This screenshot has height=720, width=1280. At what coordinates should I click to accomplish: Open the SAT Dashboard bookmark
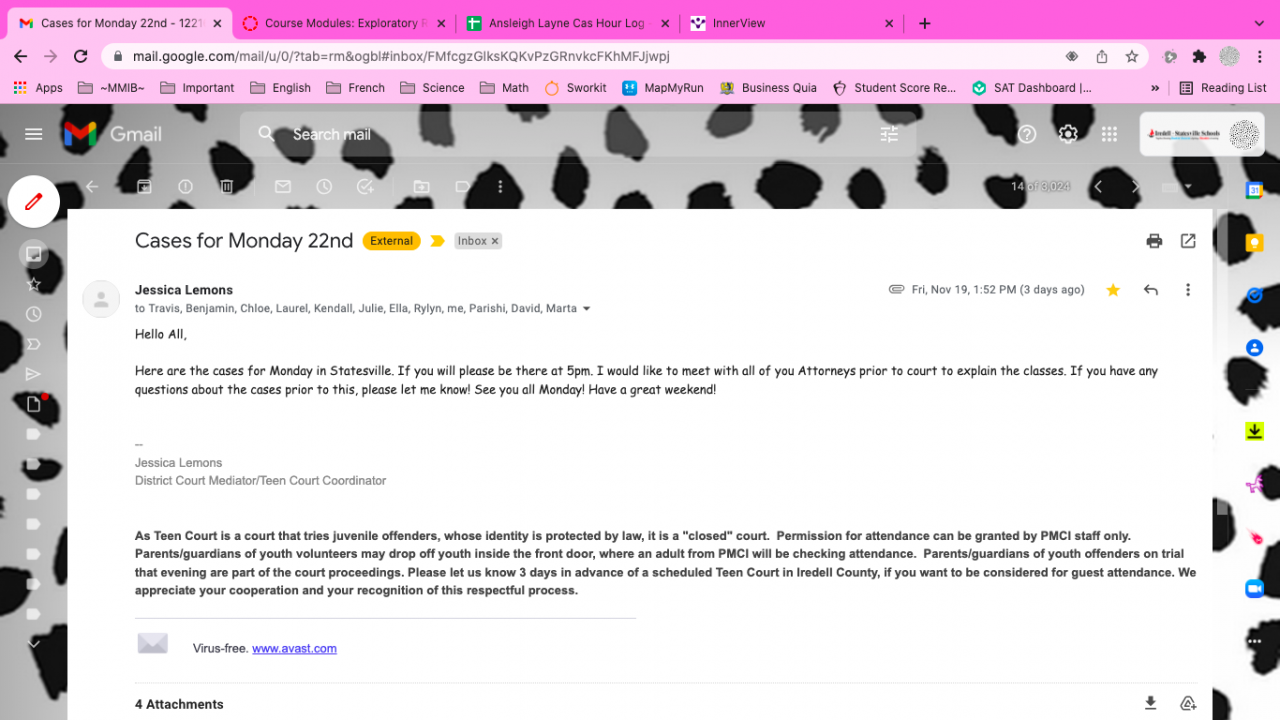coord(1031,88)
